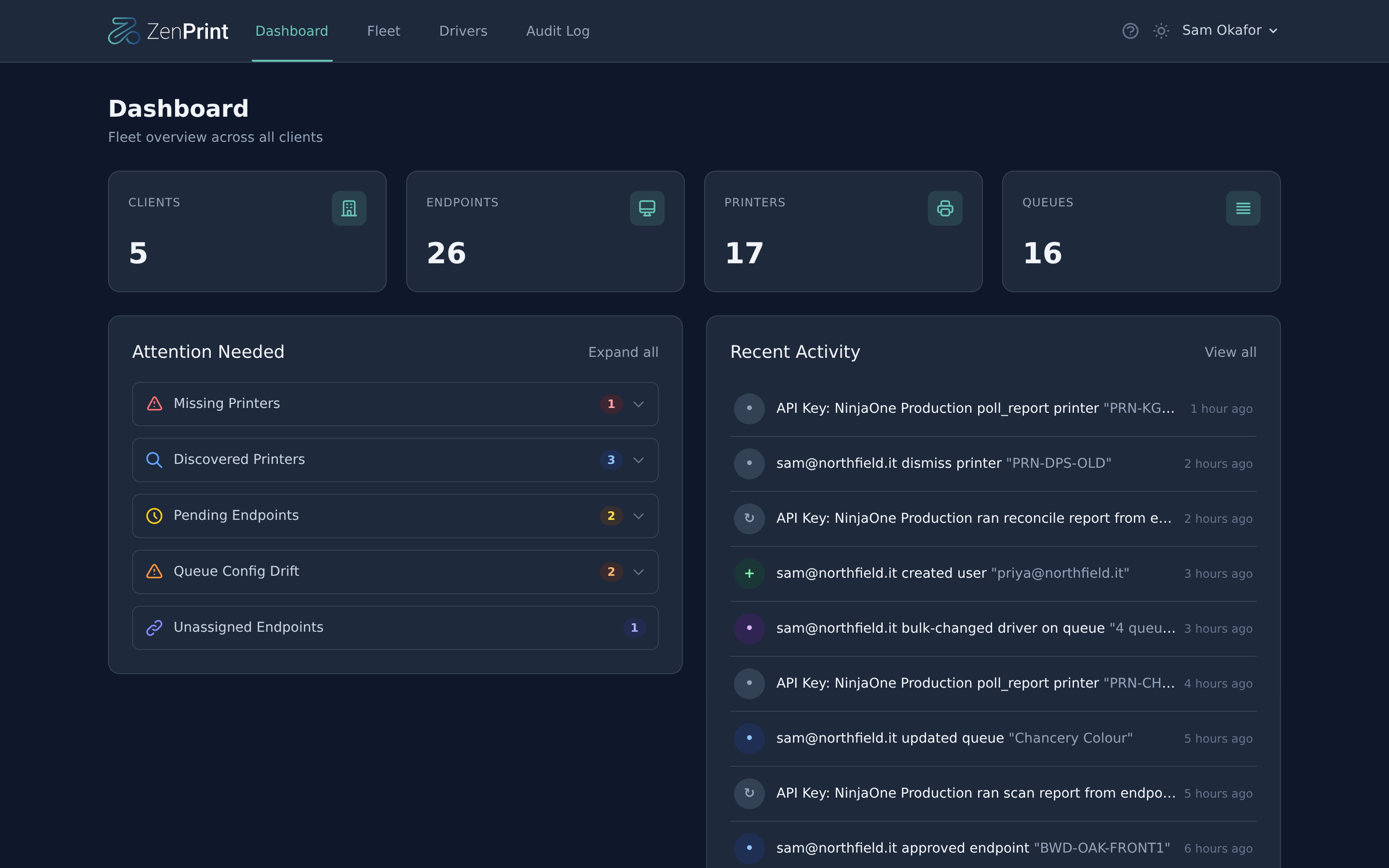Viewport: 1389px width, 868px height.
Task: Click the Clients count 5
Action: [138, 253]
